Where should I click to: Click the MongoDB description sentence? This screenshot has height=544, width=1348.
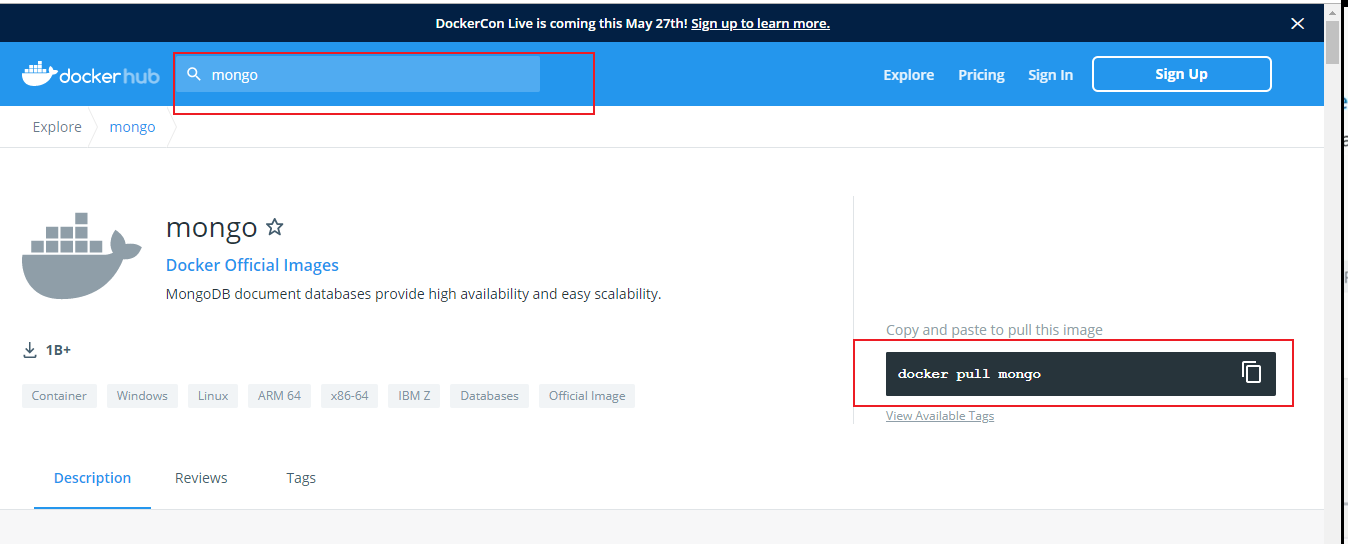tap(414, 294)
